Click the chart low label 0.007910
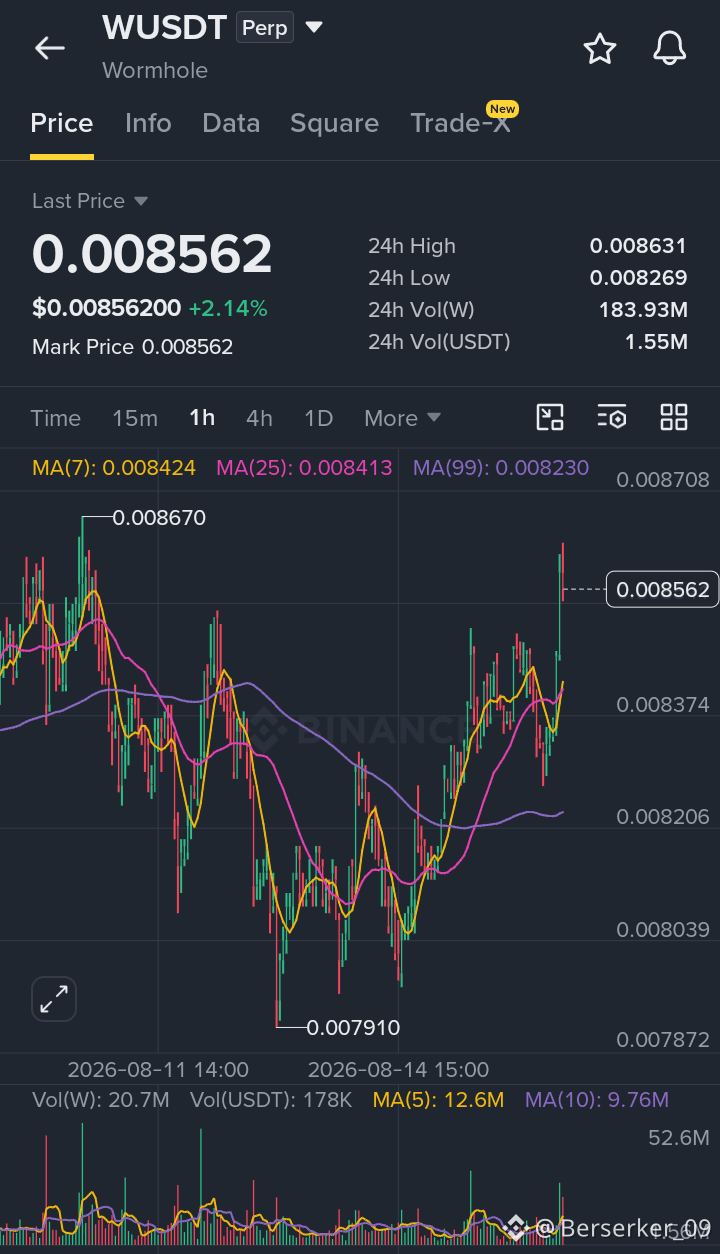Image resolution: width=720 pixels, height=1254 pixels. 353,1028
